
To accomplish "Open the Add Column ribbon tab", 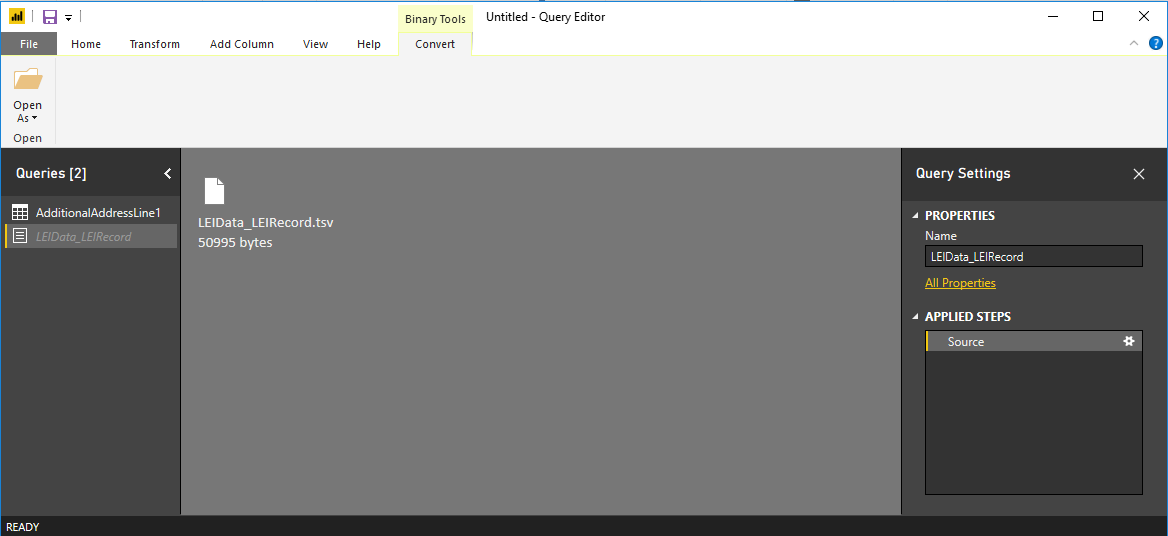I will (241, 44).
